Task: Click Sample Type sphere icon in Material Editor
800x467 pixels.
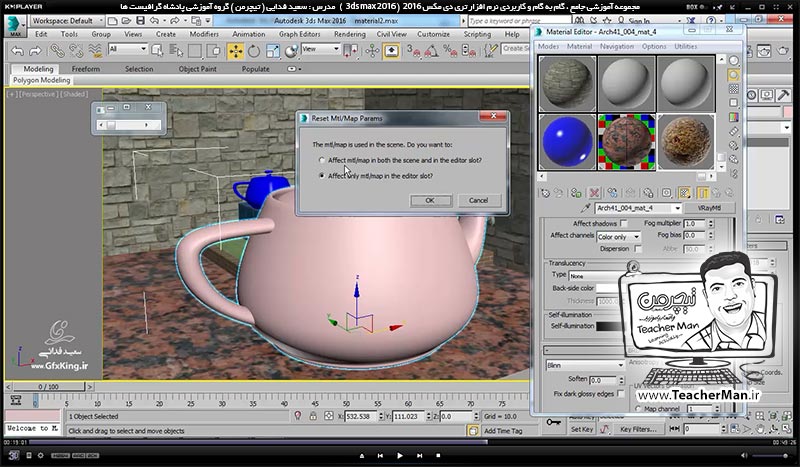Action: click(734, 61)
